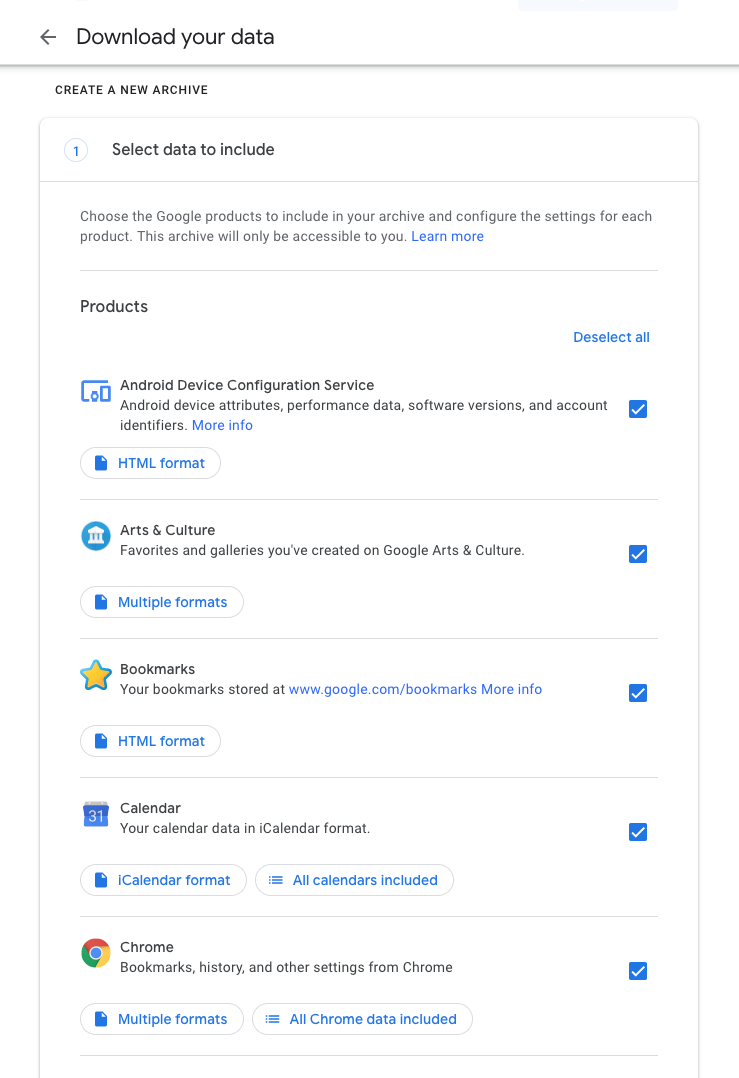This screenshot has height=1078, width=739.
Task: Click the Arts & Culture museum icon
Action: (95, 537)
